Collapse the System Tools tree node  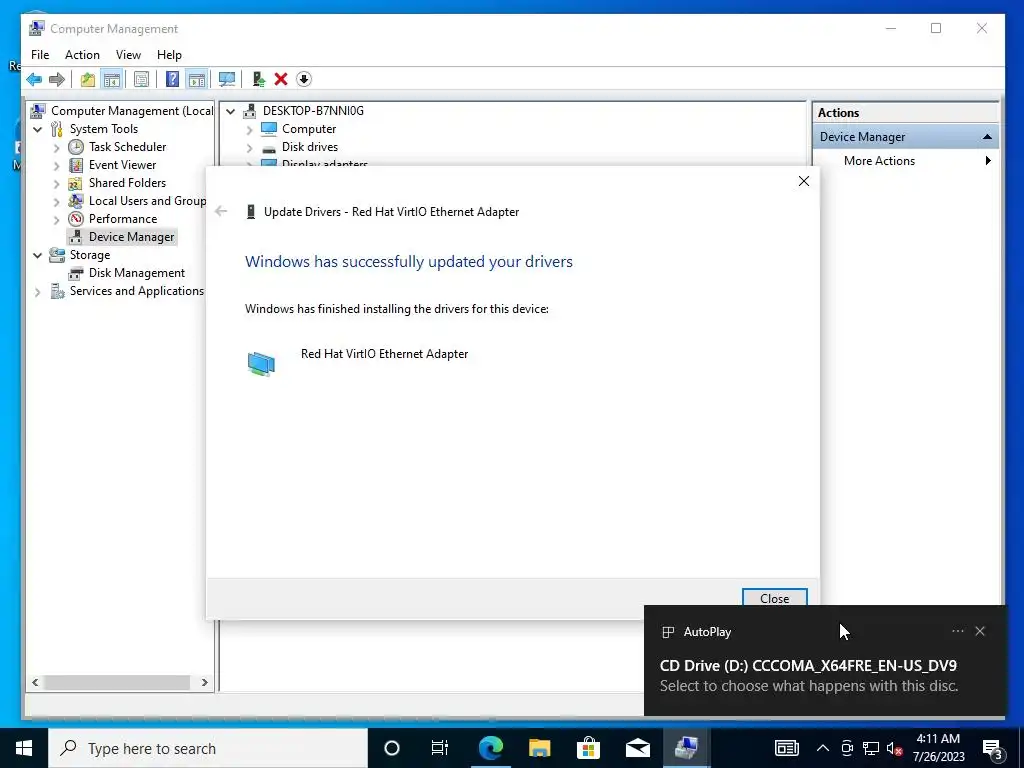[37, 129]
